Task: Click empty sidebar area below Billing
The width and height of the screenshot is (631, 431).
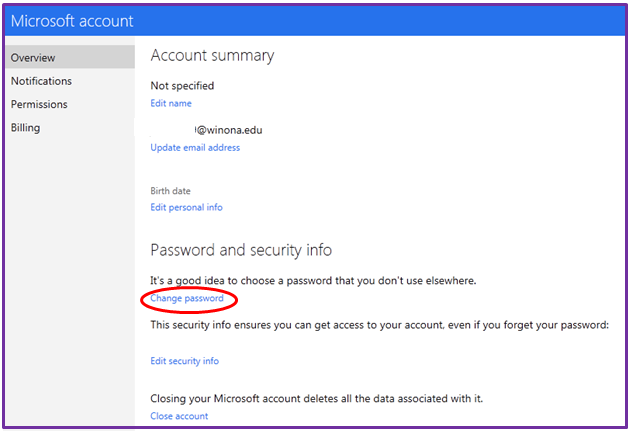Action: coord(67,280)
